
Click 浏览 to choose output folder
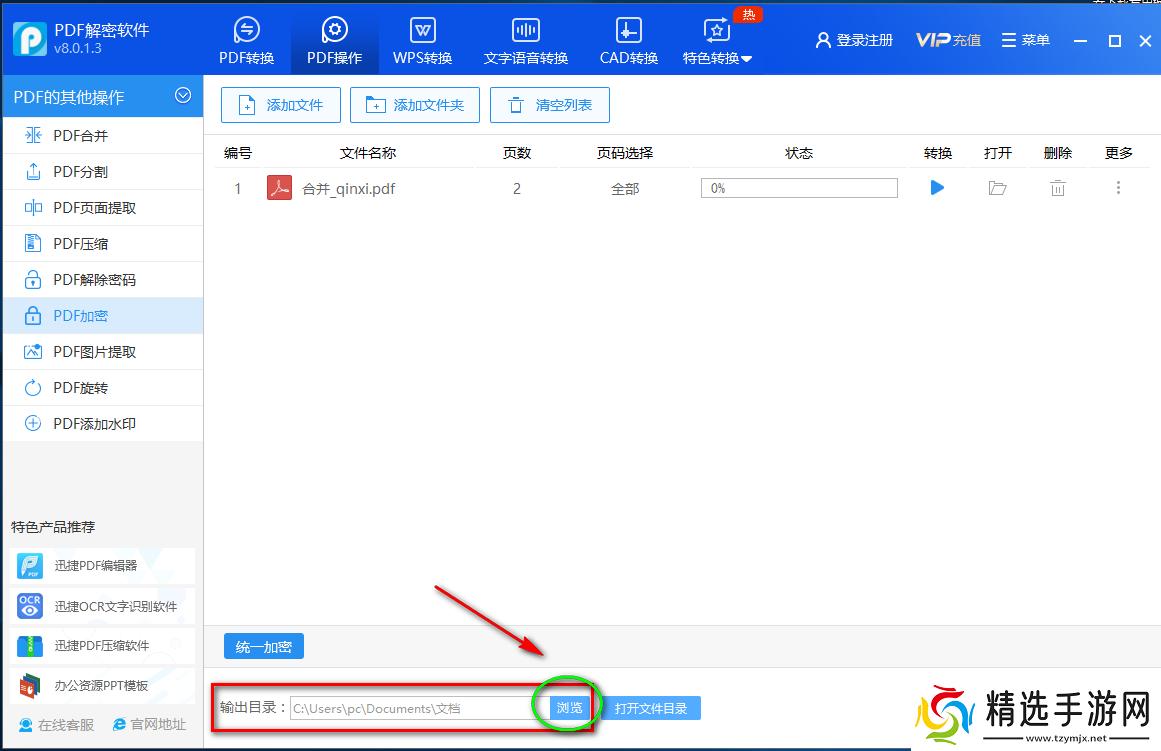click(x=568, y=706)
